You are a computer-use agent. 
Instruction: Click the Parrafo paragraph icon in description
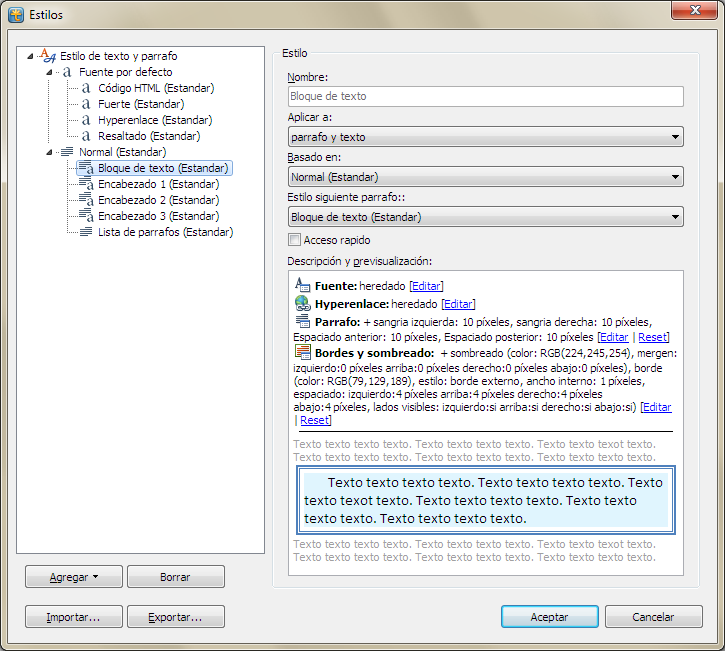pyautogui.click(x=303, y=321)
